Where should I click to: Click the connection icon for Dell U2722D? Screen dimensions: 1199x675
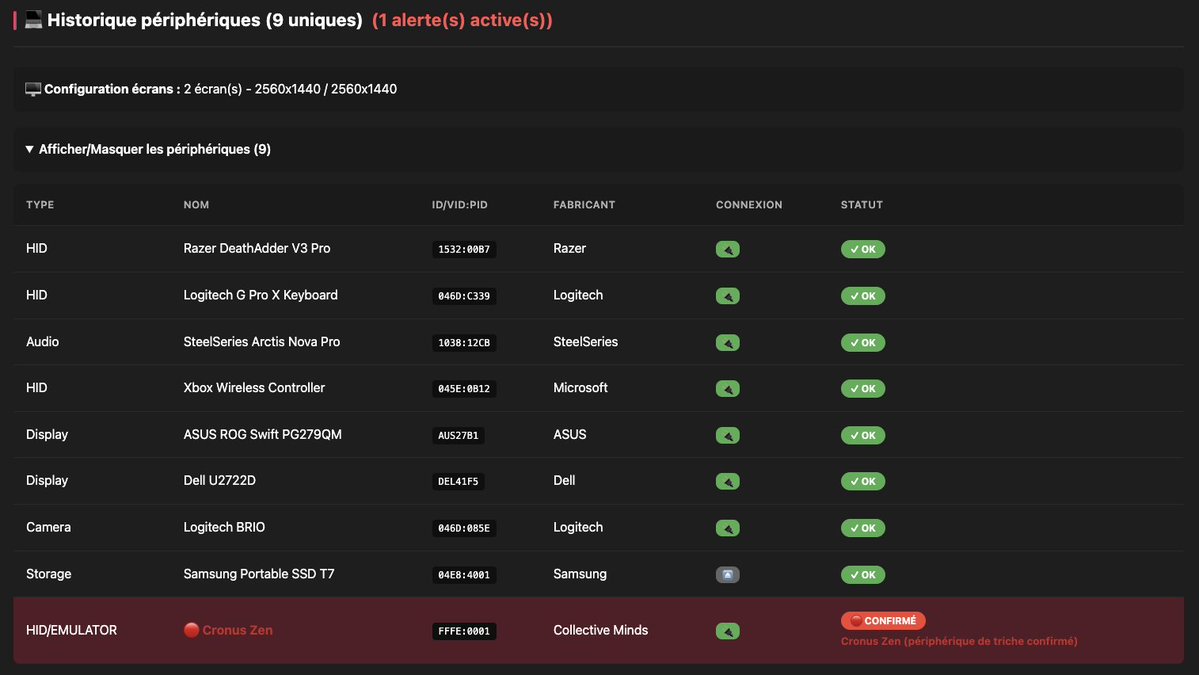[727, 482]
